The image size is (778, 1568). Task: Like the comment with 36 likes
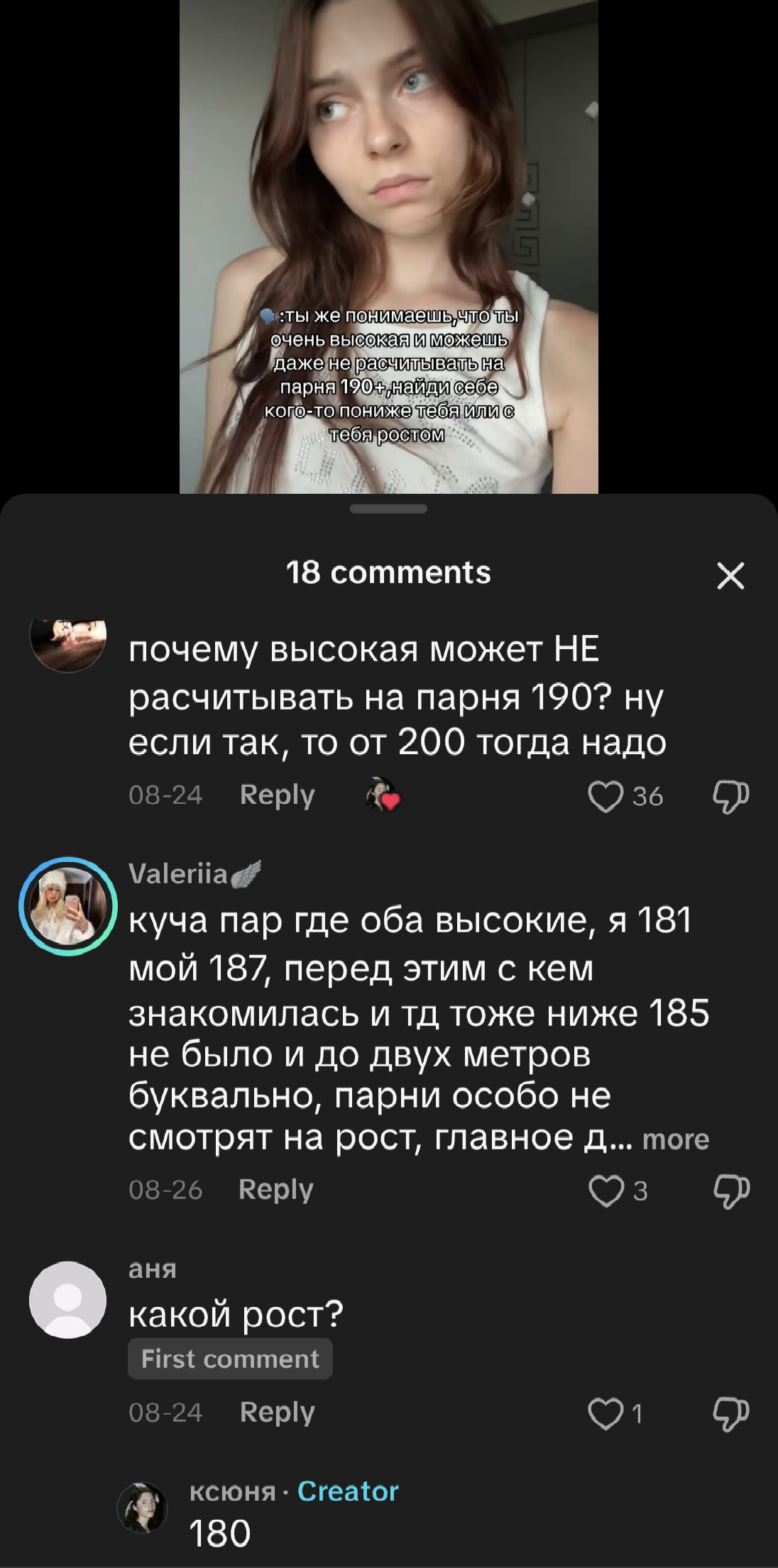(x=606, y=796)
